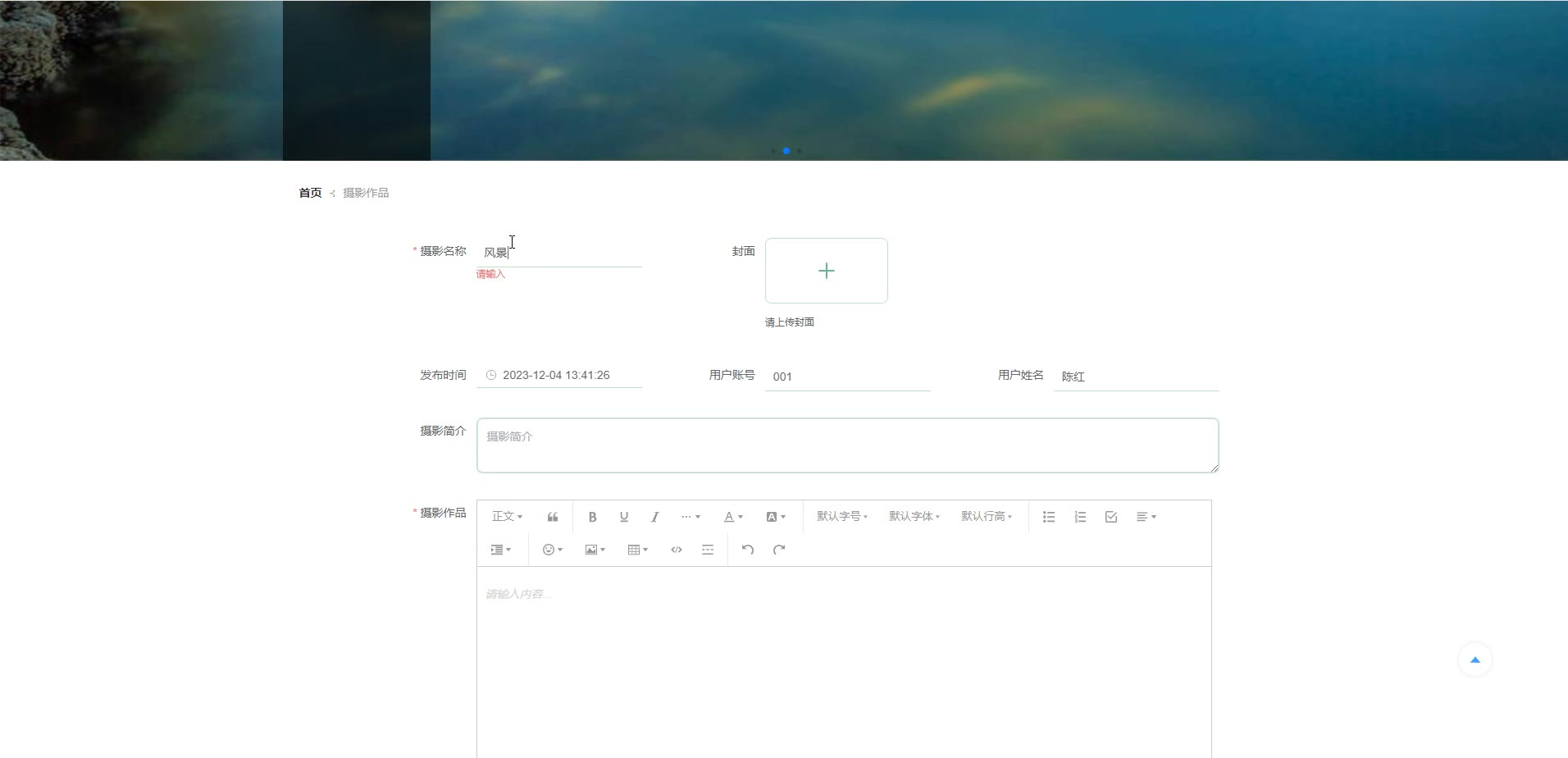Open the 默认行高 line height dropdown

[x=987, y=517]
